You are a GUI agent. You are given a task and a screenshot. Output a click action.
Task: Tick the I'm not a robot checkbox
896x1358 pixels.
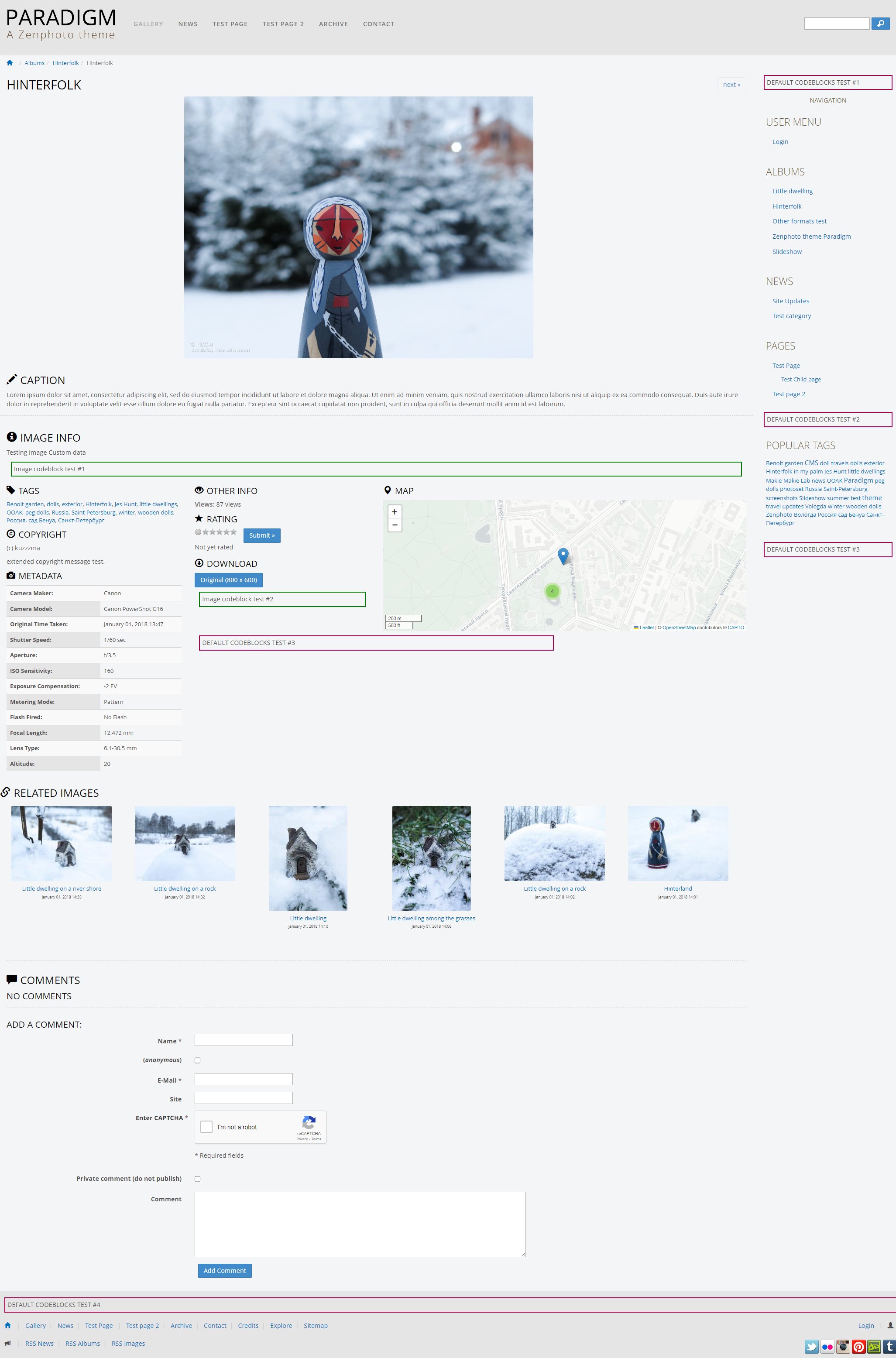click(207, 1127)
